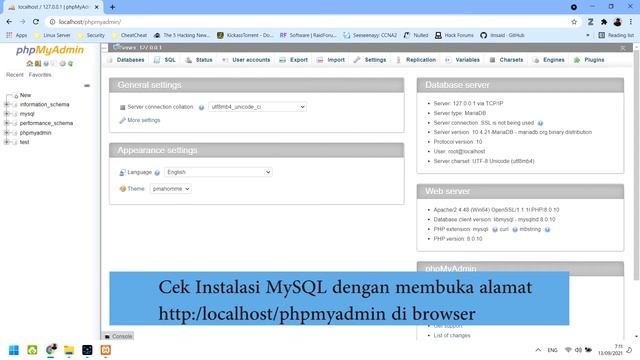Open Engines tab
The image size is (640, 360).
tap(549, 60)
